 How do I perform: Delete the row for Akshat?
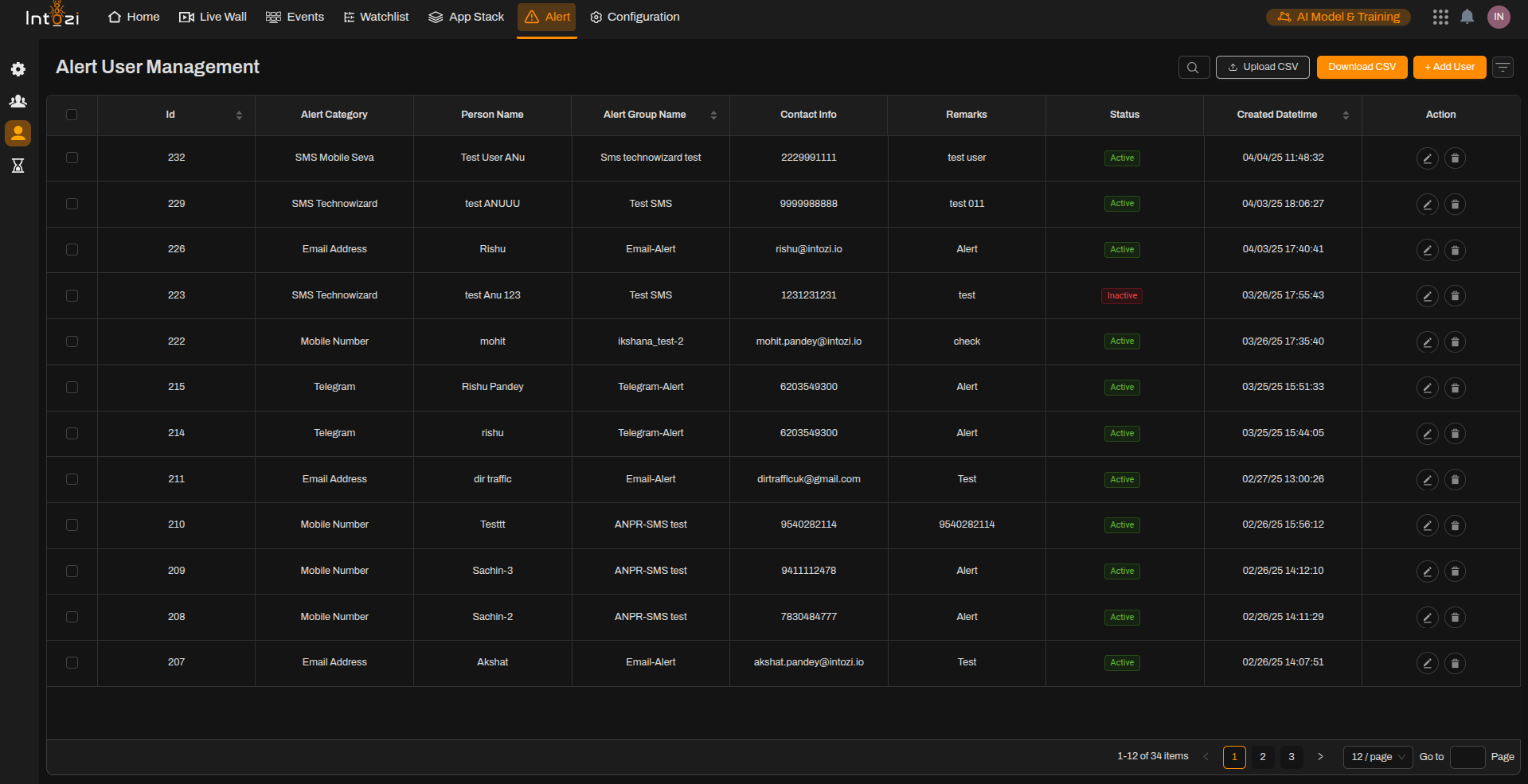pyautogui.click(x=1455, y=663)
